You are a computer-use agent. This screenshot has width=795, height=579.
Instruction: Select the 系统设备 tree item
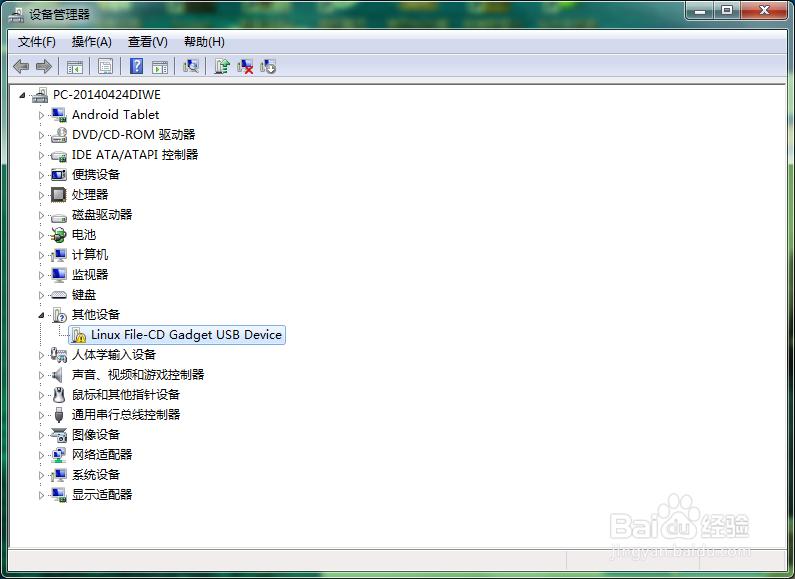pos(96,475)
